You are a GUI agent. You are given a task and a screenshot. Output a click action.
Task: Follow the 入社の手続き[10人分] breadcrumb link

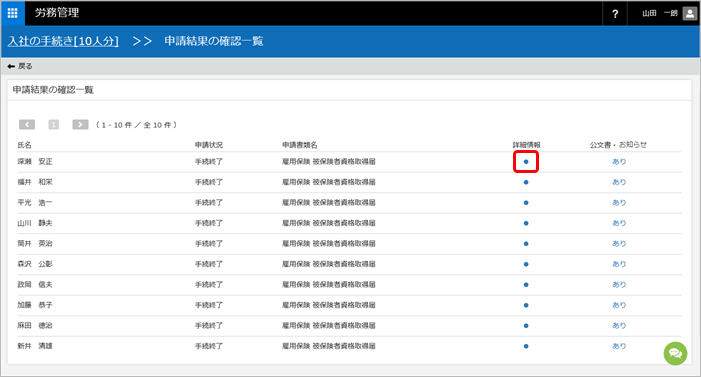tap(63, 41)
